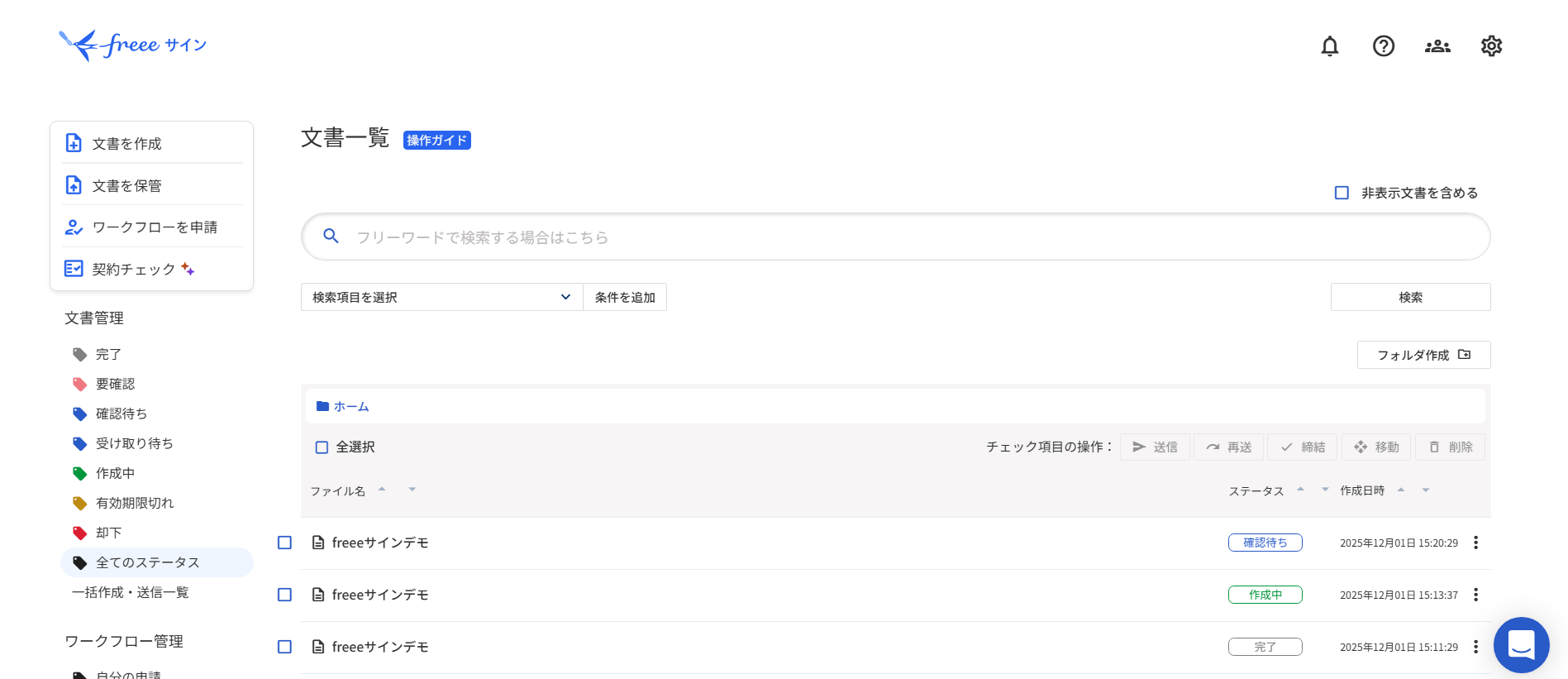Click the 削除 bulk action button
Screen dimensions: 1568x679
click(1450, 447)
